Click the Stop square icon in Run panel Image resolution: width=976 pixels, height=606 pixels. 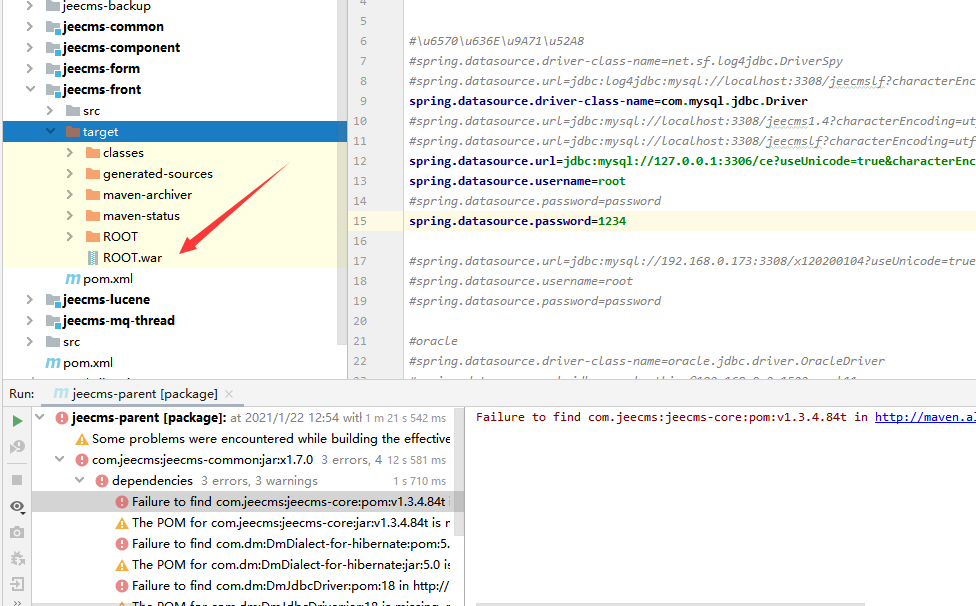[x=17, y=481]
